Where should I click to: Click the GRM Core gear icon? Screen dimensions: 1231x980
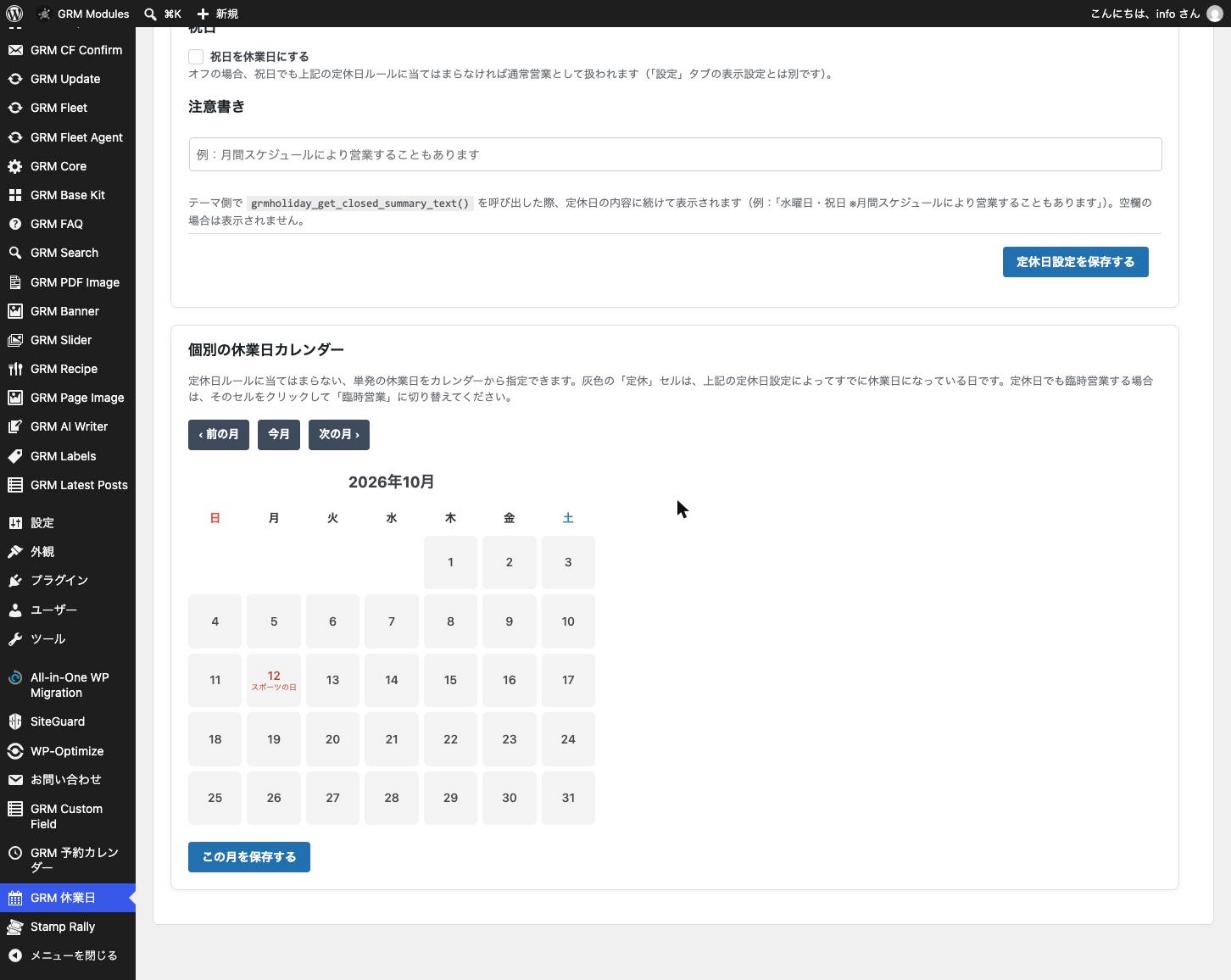(x=15, y=166)
